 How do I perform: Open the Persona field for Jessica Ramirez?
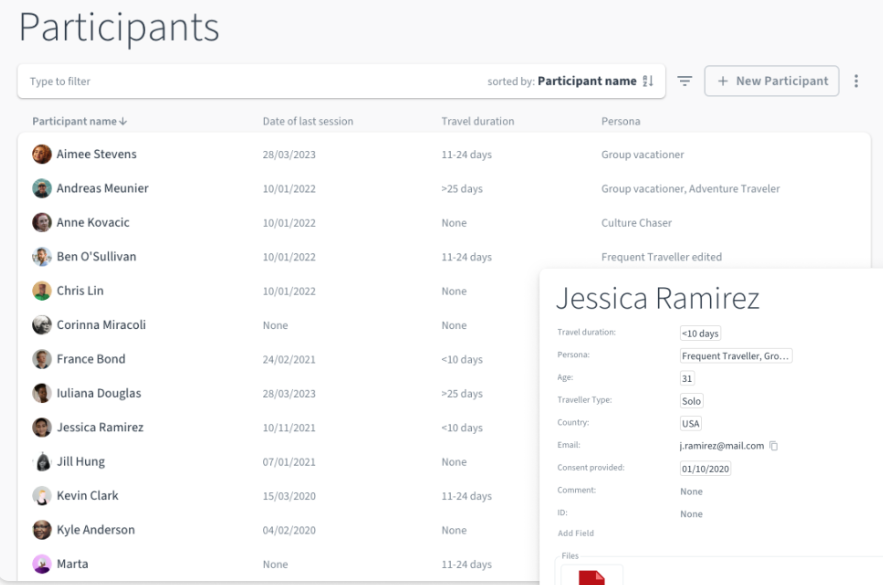click(x=735, y=356)
